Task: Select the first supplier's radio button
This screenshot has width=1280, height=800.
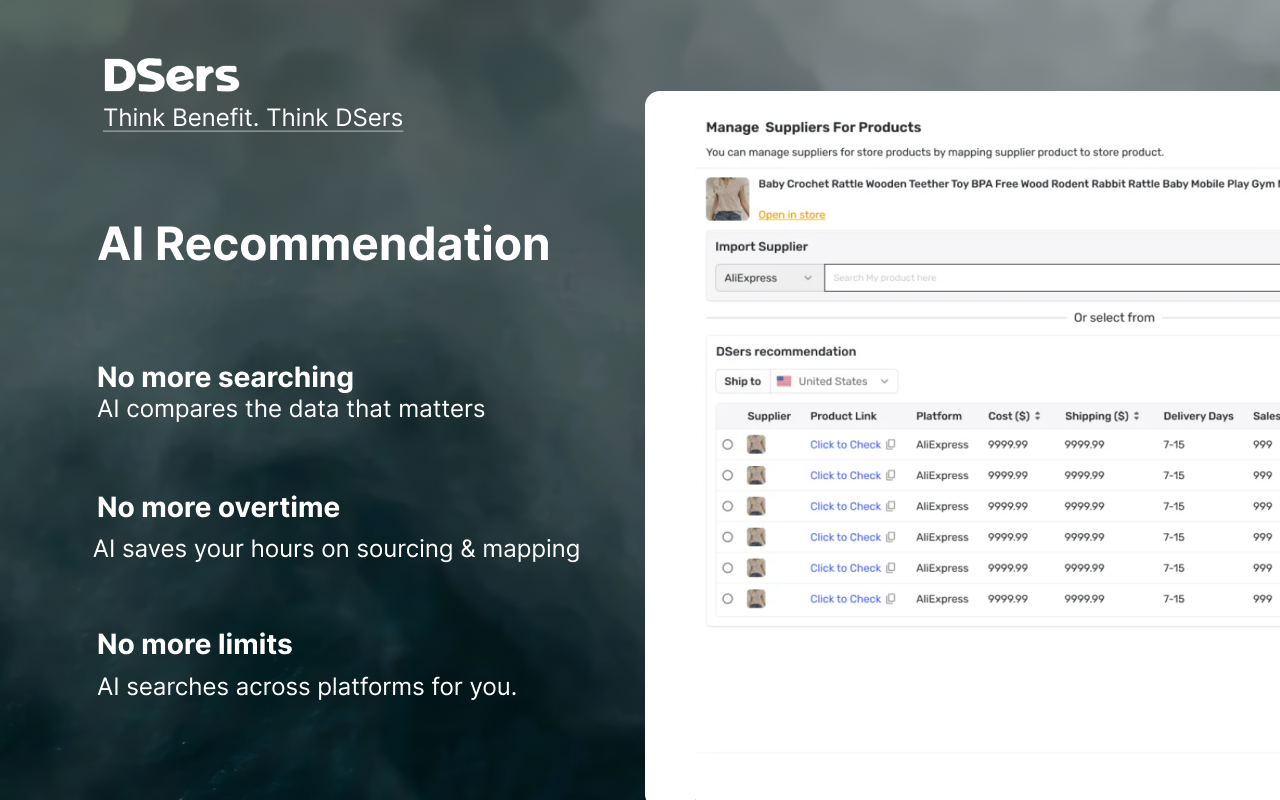Action: [x=727, y=445]
